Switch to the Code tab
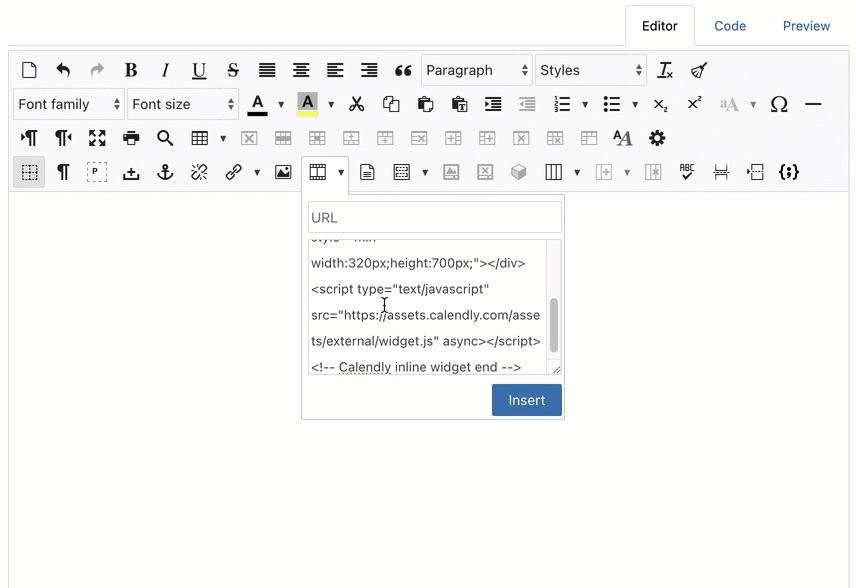The image size is (856, 588). click(730, 26)
